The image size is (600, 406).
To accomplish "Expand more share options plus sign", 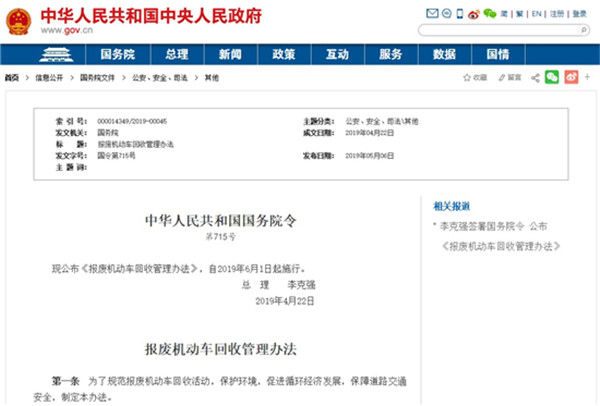I will point(586,76).
